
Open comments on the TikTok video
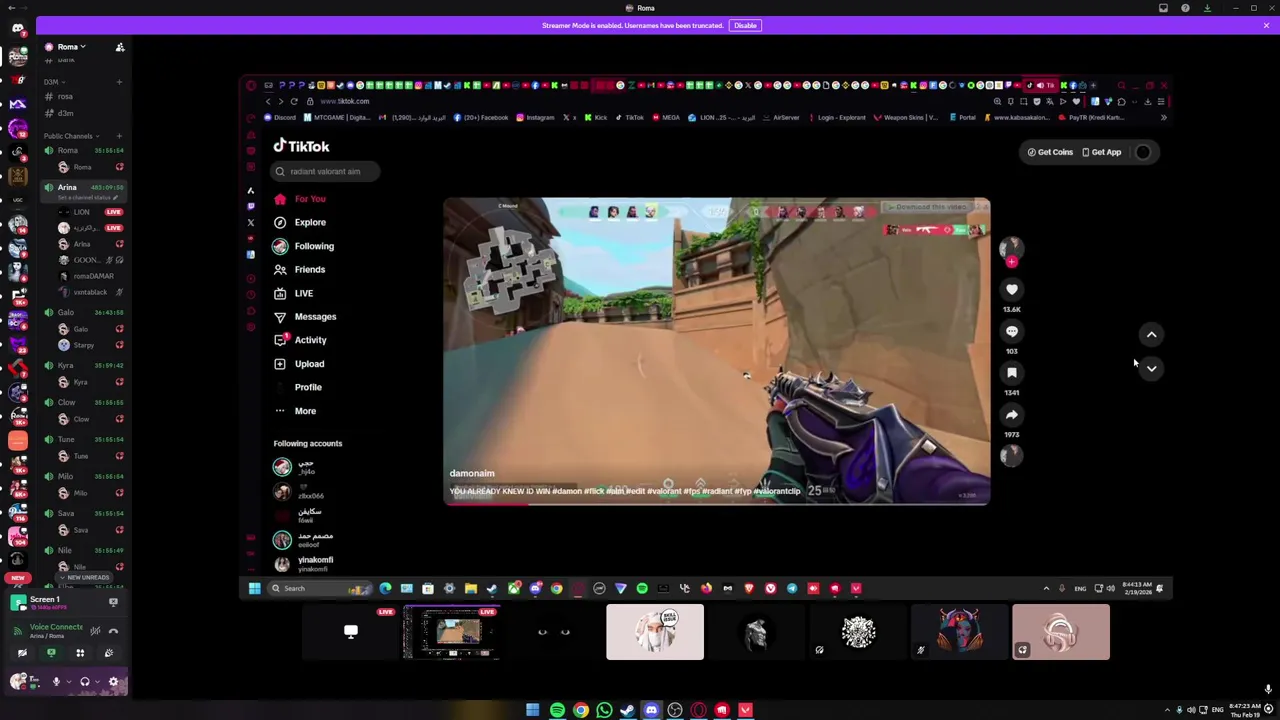coord(1012,331)
